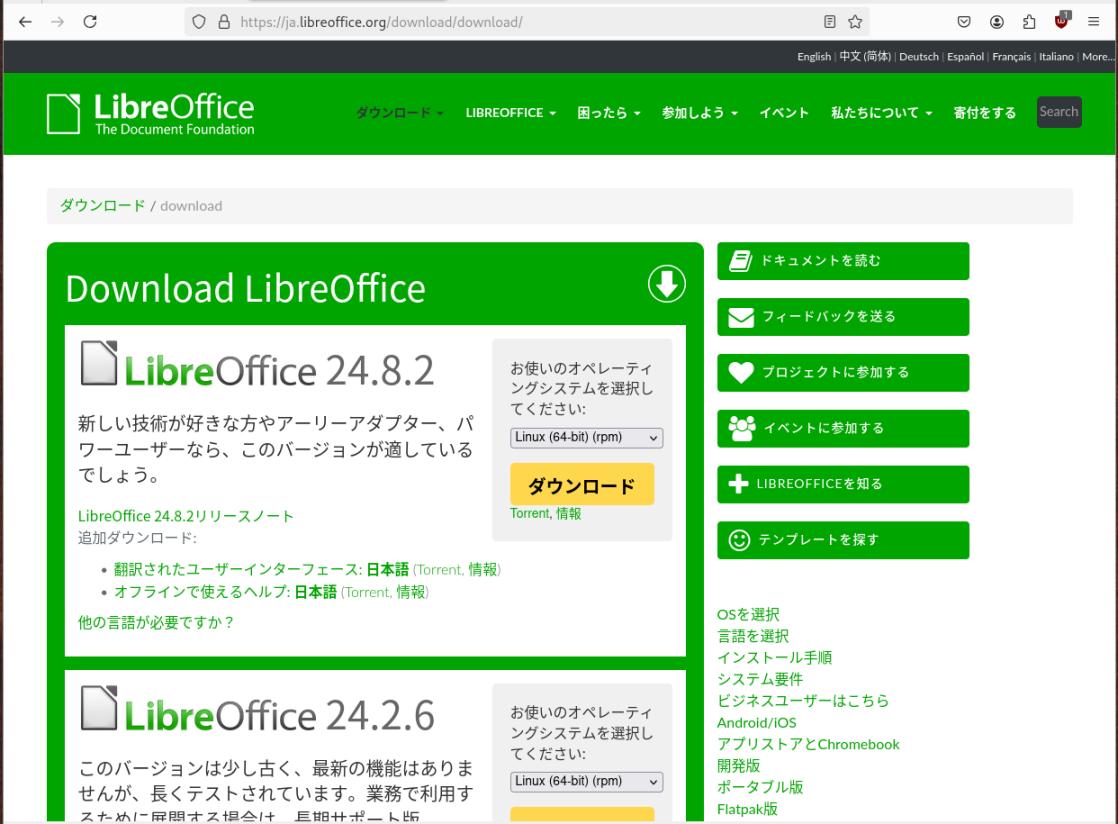Open the shield tracking protection icon
The height and width of the screenshot is (824, 1118).
tap(199, 22)
